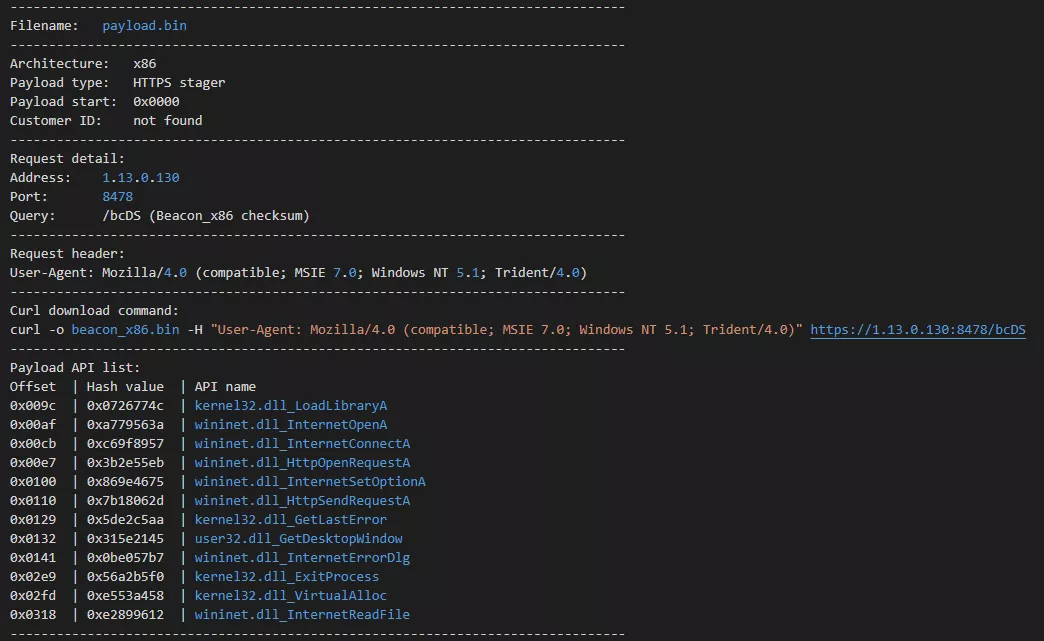Click offset 0x0129 in API list
Image resolution: width=1044 pixels, height=641 pixels.
[x=33, y=519]
